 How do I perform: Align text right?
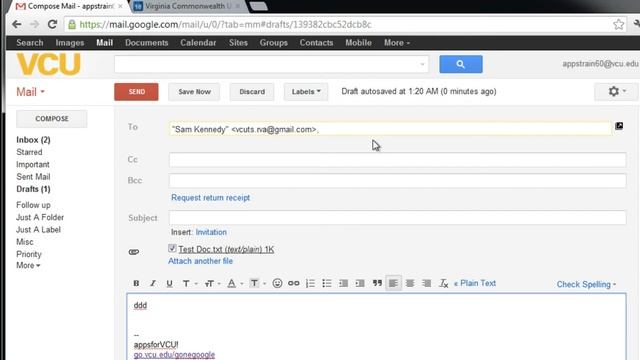pos(427,283)
